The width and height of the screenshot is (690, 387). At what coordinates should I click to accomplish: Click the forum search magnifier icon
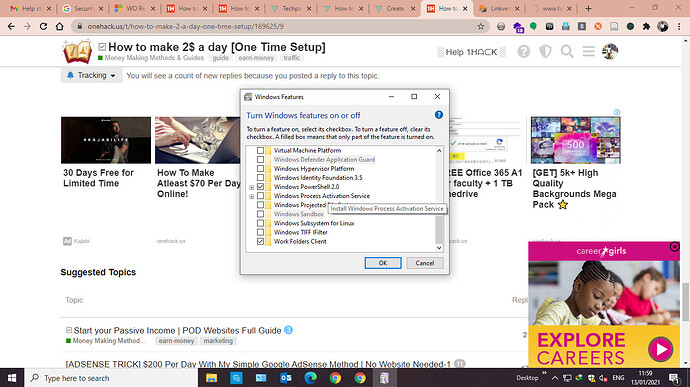pos(567,52)
